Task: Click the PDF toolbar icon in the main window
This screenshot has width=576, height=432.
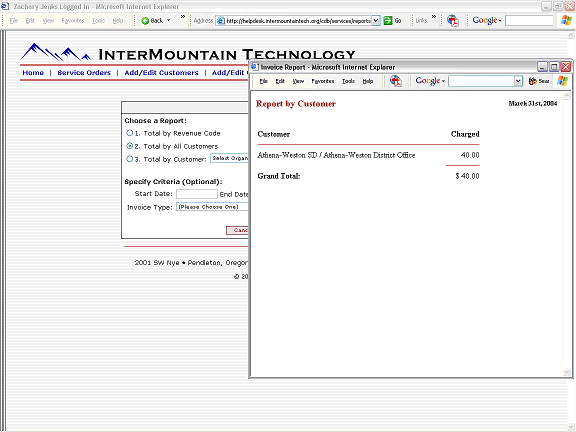Action: [x=453, y=21]
